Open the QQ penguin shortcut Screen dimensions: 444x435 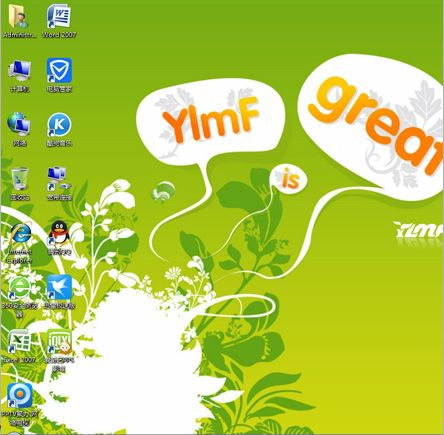pyautogui.click(x=59, y=233)
